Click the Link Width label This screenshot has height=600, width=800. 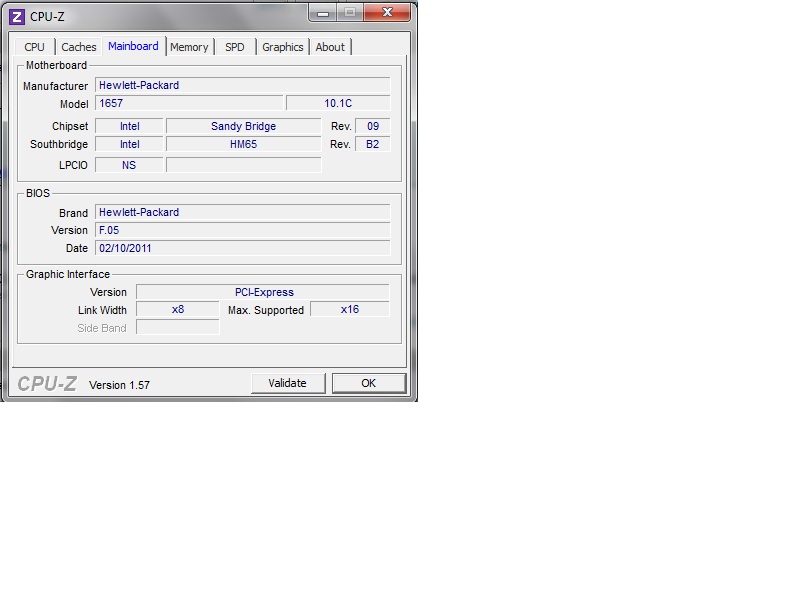point(102,310)
